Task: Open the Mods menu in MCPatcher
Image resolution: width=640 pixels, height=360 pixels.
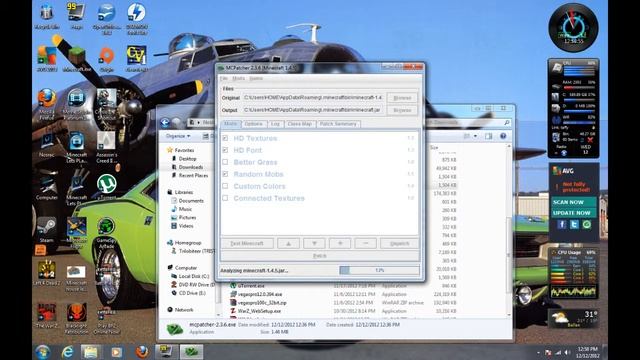Action: [x=238, y=78]
